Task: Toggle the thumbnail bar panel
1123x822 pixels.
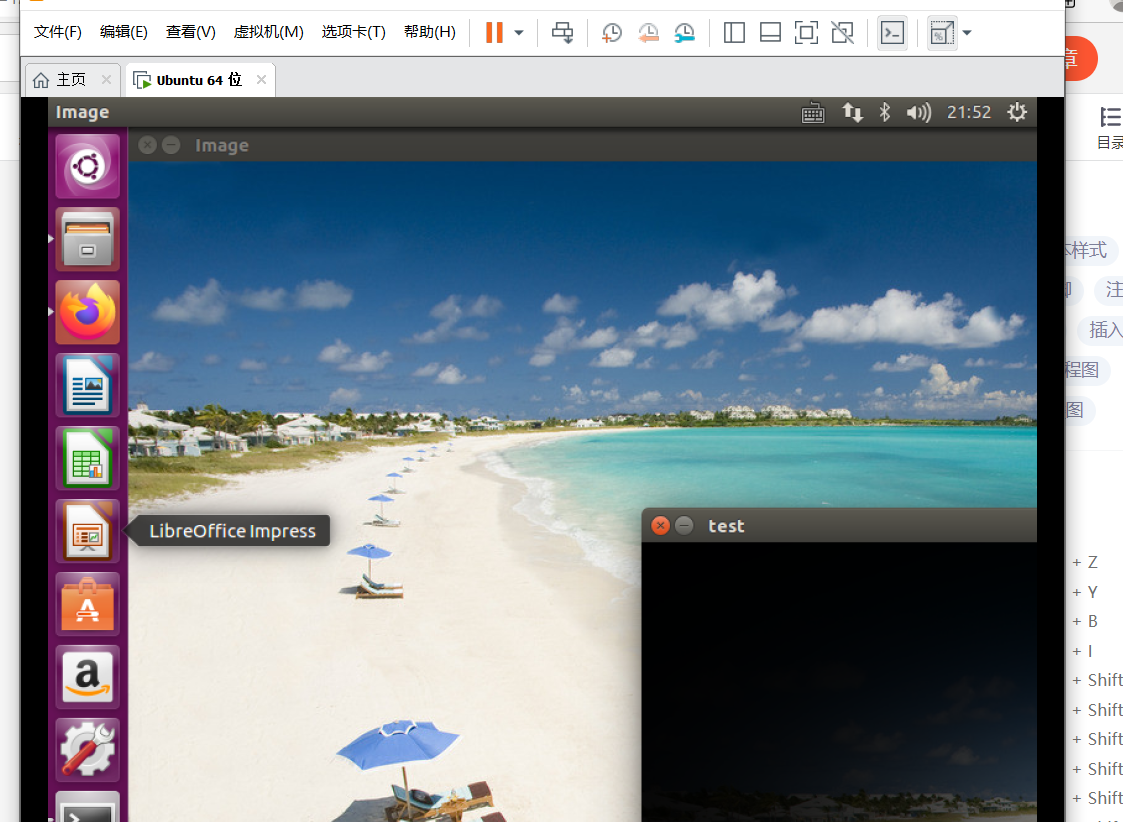Action: coord(770,32)
